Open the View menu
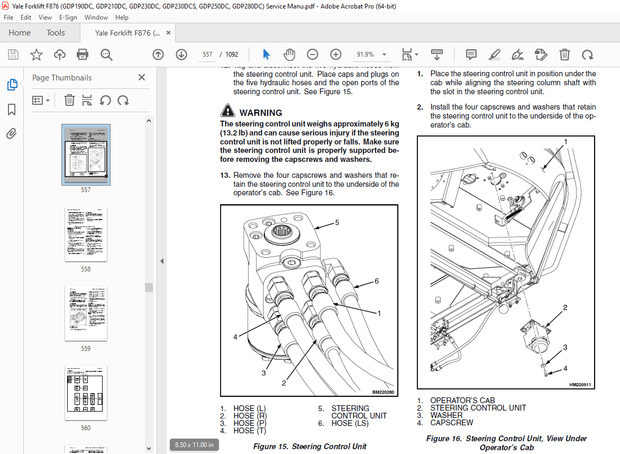The width and height of the screenshot is (620, 454). pos(45,17)
